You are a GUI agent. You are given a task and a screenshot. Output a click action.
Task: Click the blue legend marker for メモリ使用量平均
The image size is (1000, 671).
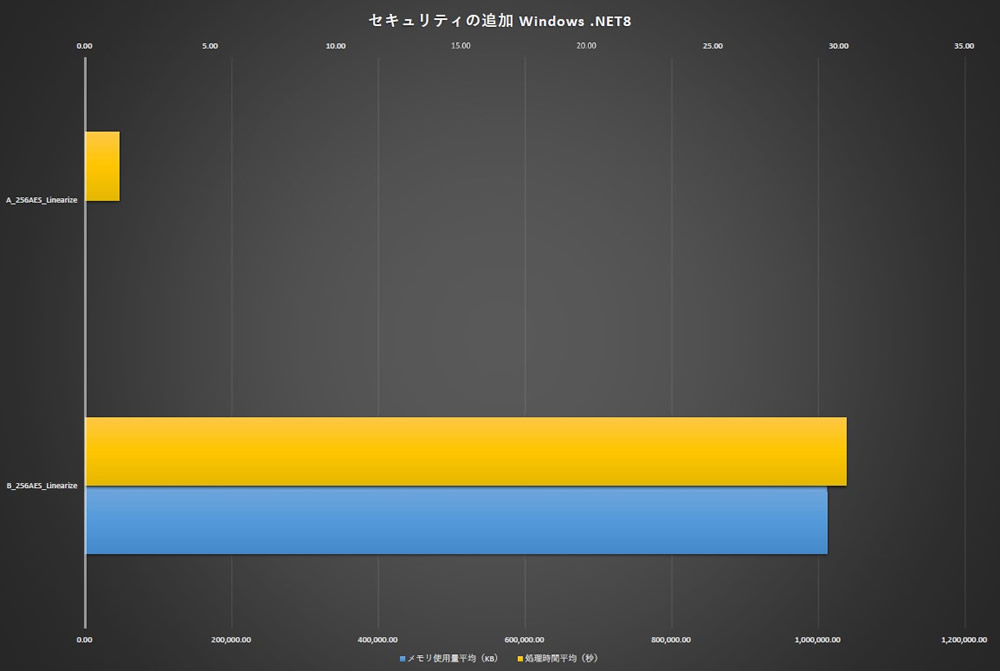pos(402,659)
